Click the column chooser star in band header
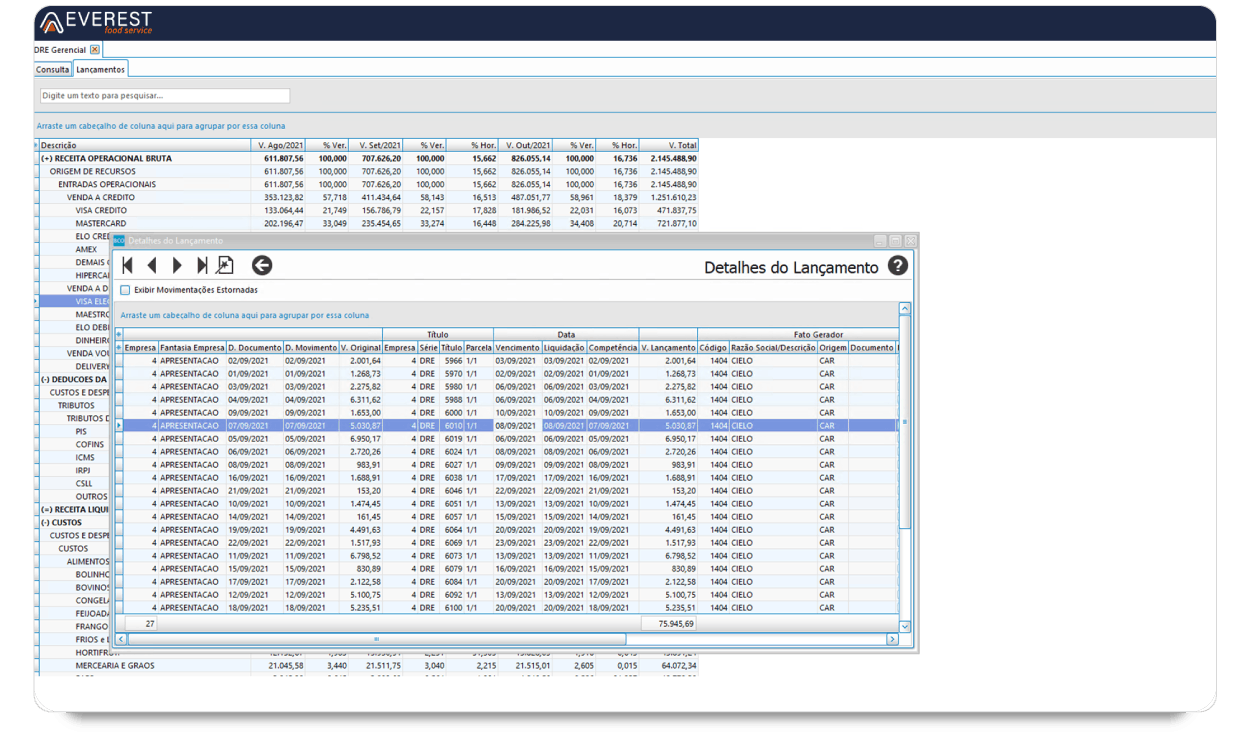This screenshot has height=748, width=1250. pyautogui.click(x=119, y=334)
